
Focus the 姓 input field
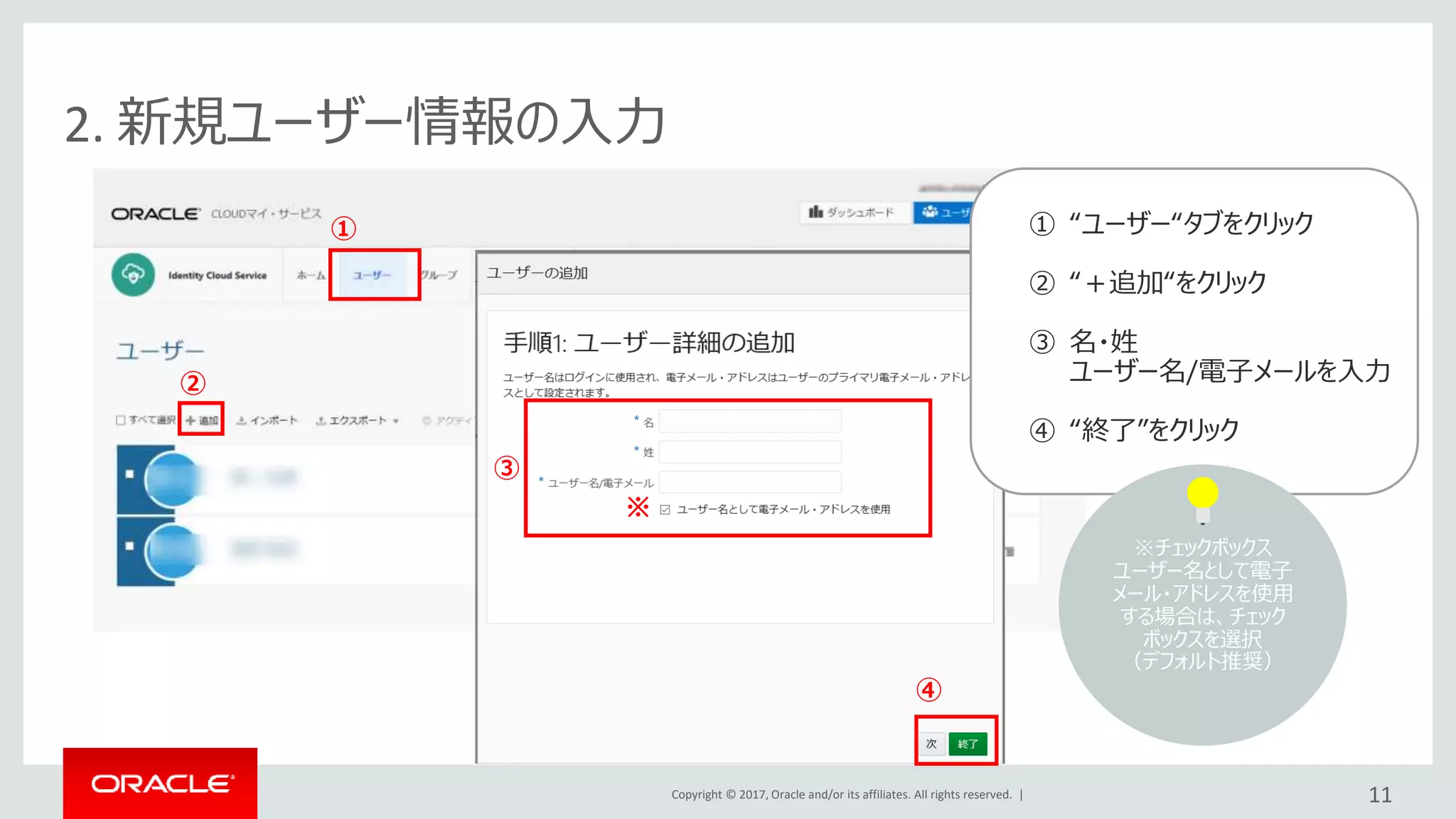point(750,452)
